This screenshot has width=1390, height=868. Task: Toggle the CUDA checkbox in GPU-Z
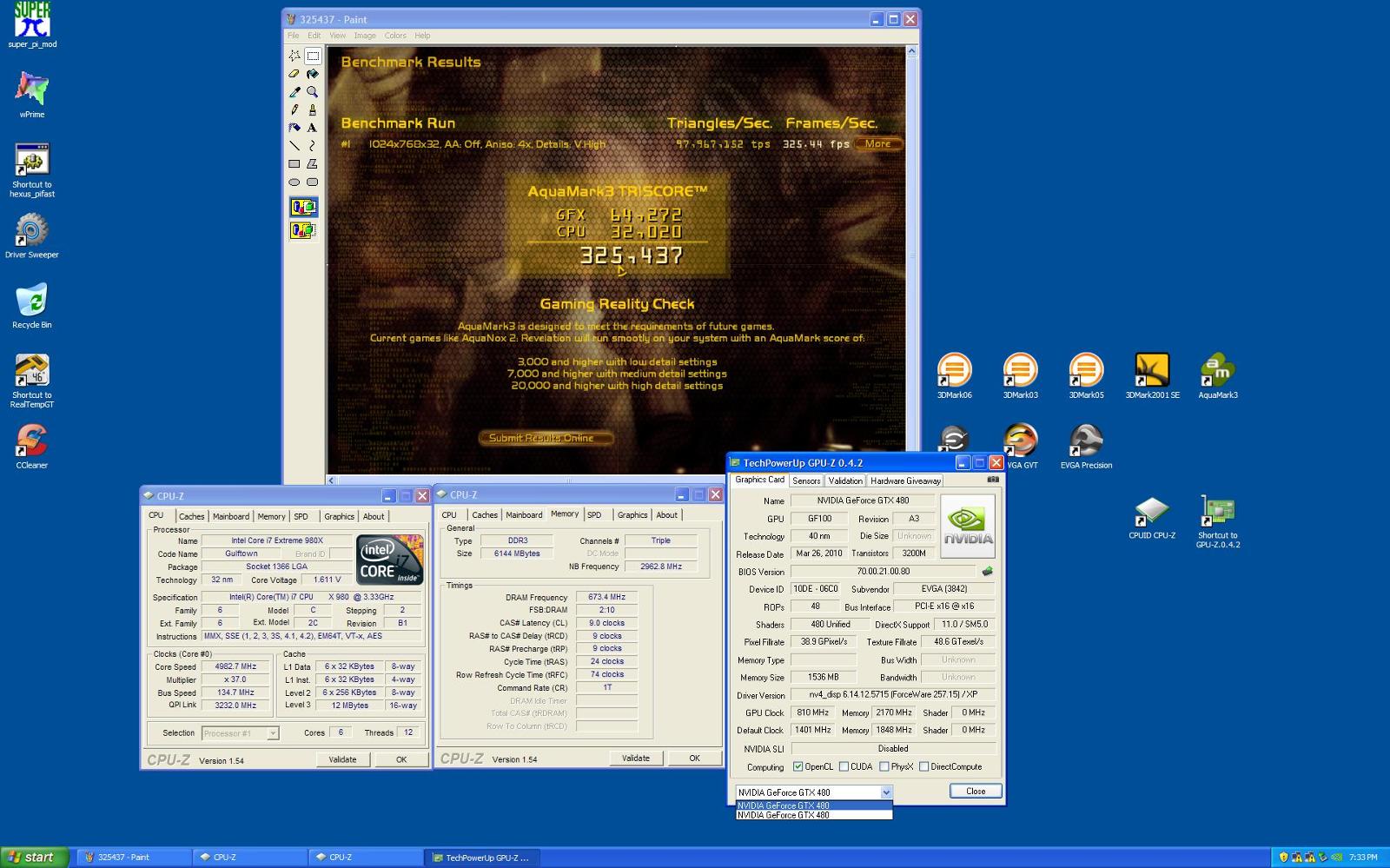[844, 766]
